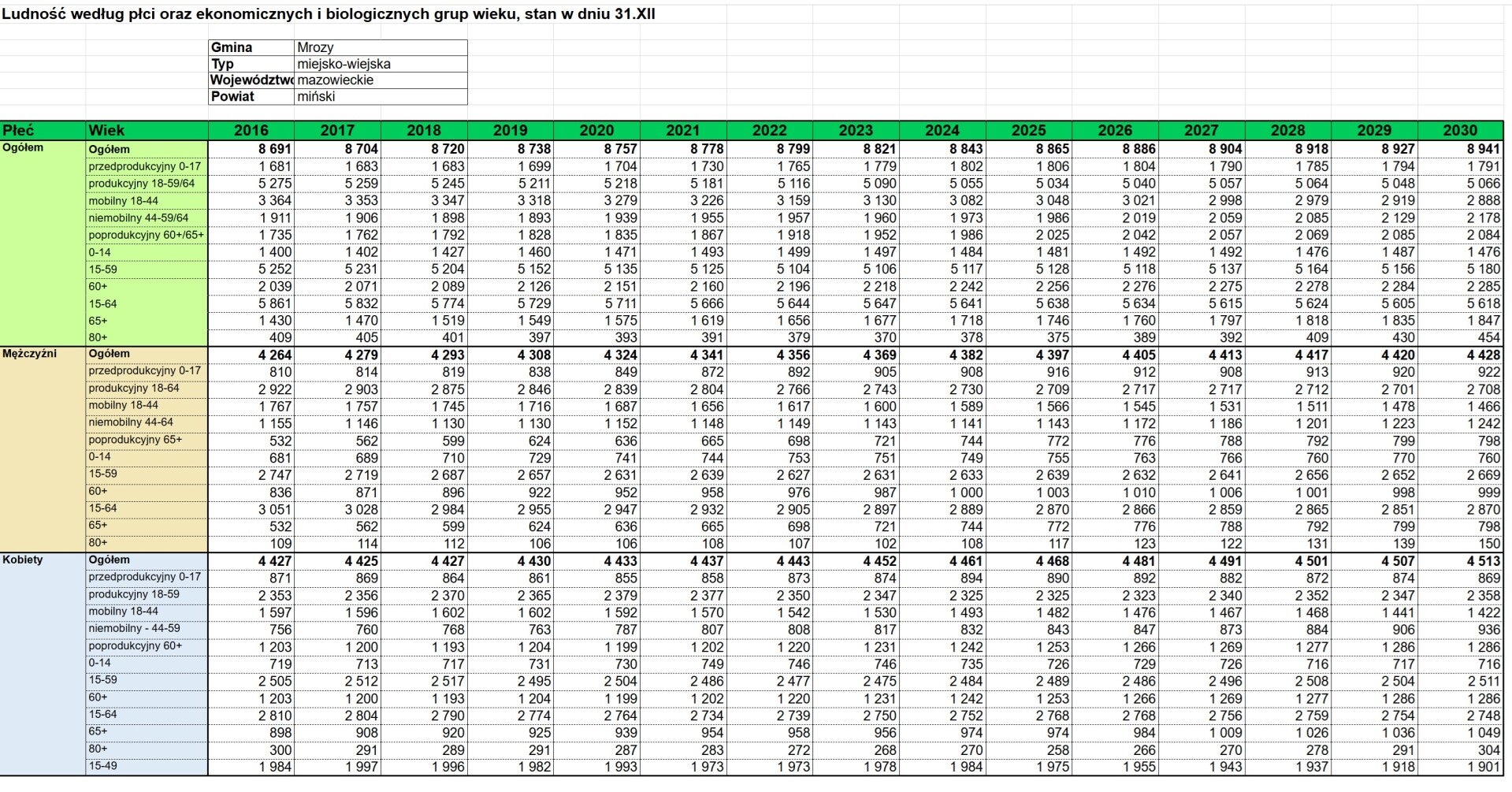Select the row label "niemobilny 44-59/64"
1512x792 pixels.
147,218
